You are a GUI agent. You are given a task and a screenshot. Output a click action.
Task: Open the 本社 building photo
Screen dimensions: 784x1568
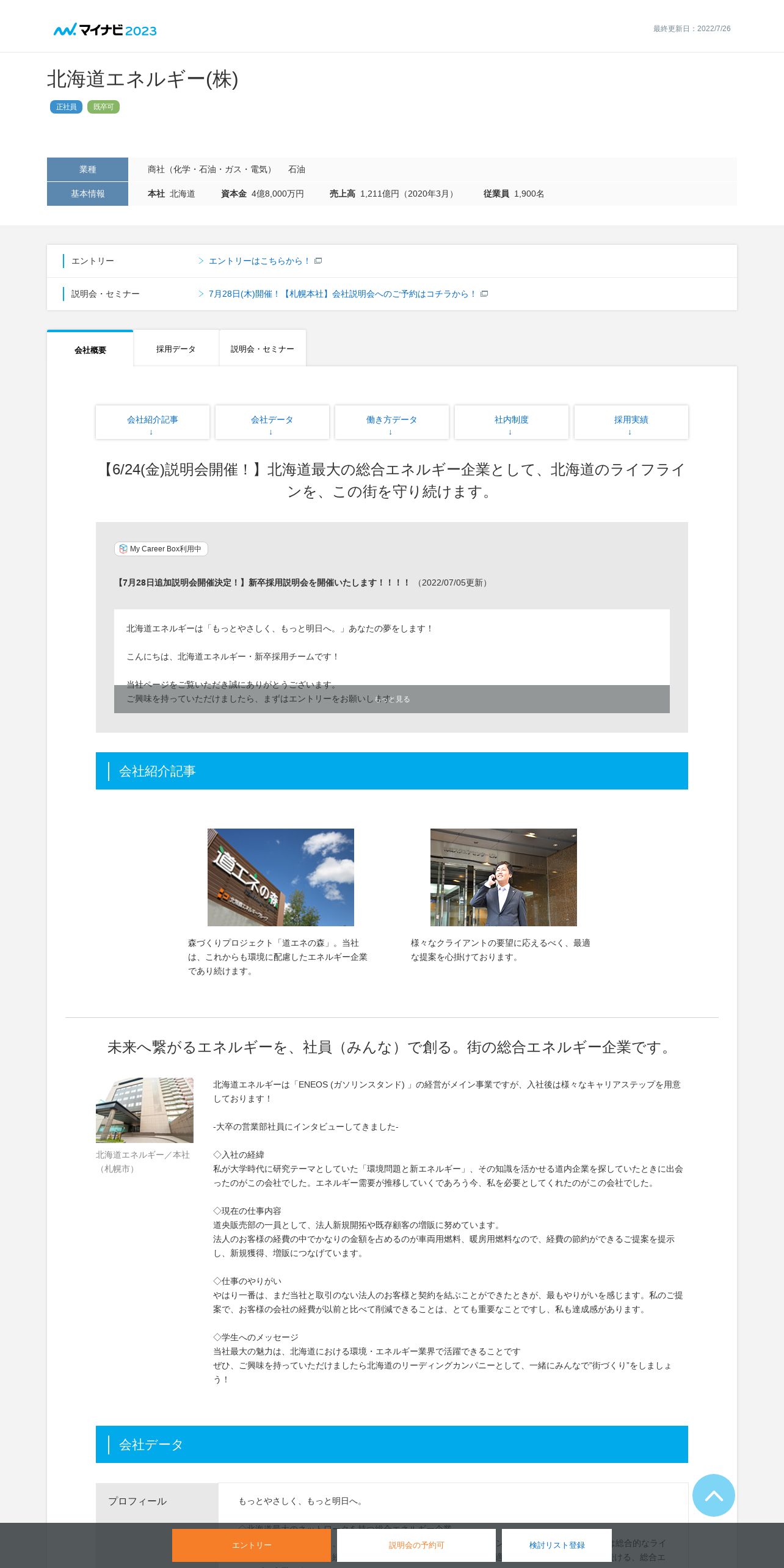(x=145, y=1110)
